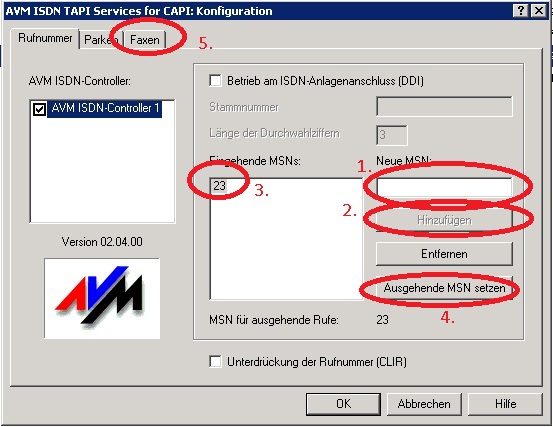Click the Neue MSN input field
The image size is (553, 427).
[x=444, y=188]
